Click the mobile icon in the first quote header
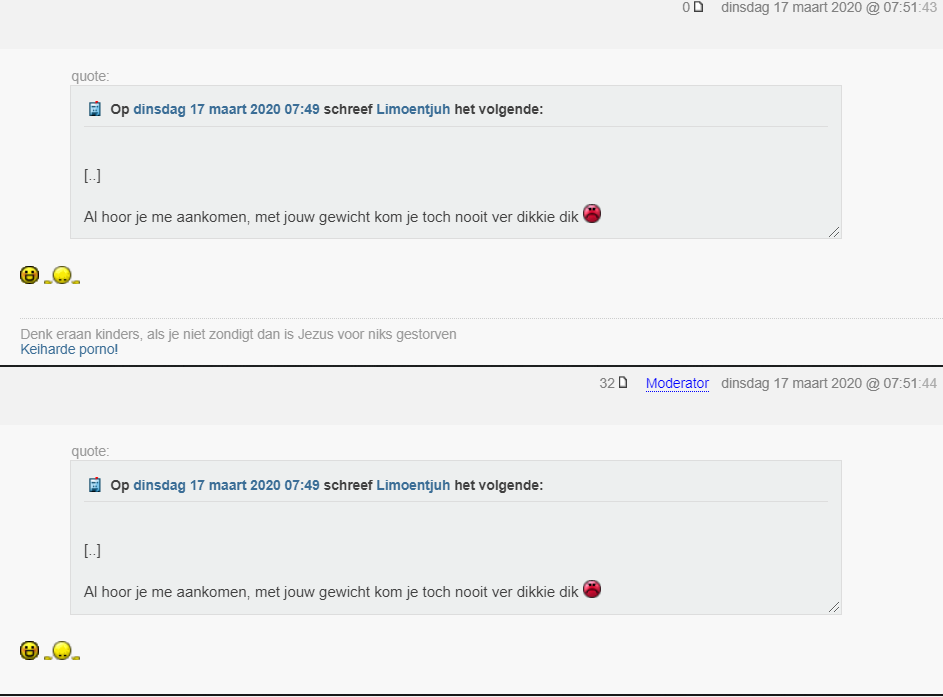This screenshot has width=943, height=697. (95, 109)
